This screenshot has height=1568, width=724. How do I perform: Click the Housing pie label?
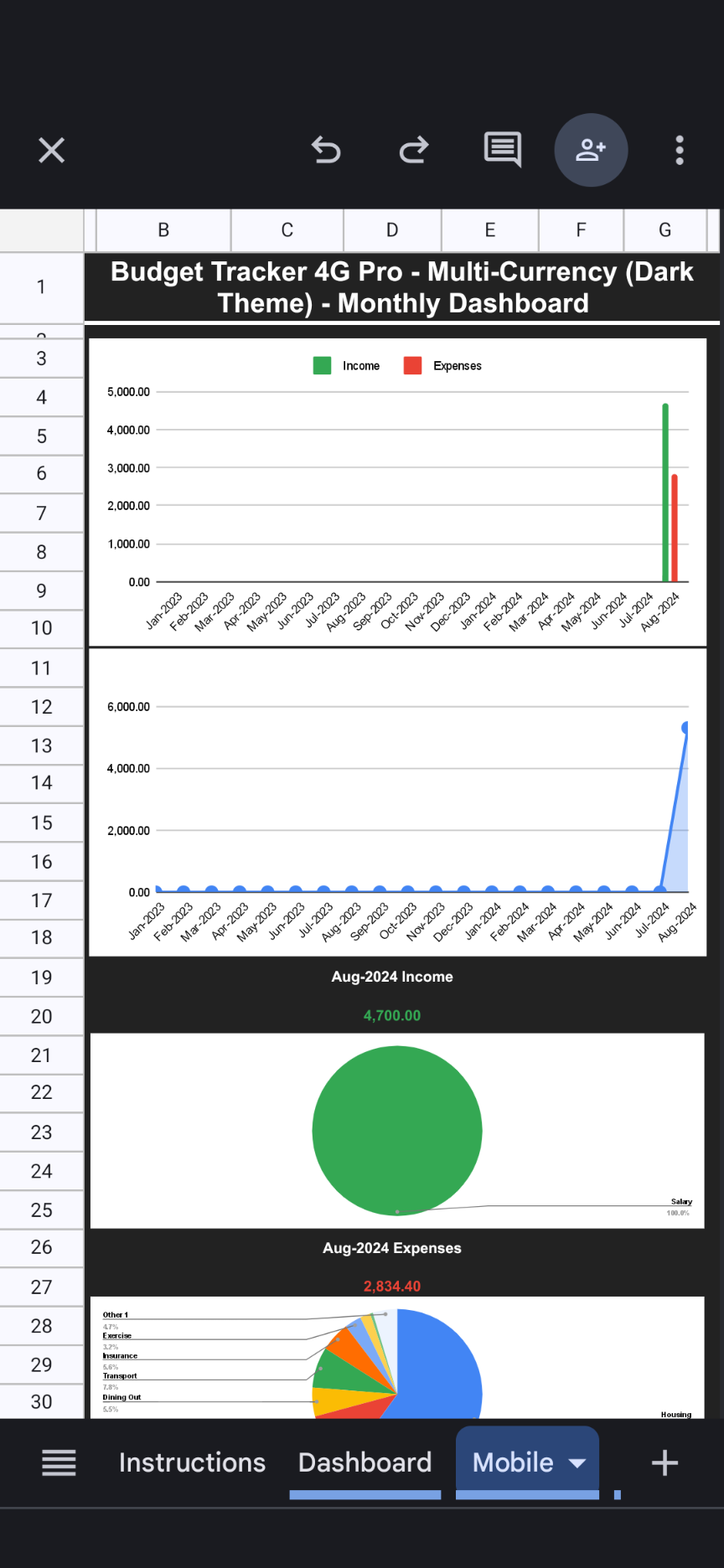click(676, 1414)
